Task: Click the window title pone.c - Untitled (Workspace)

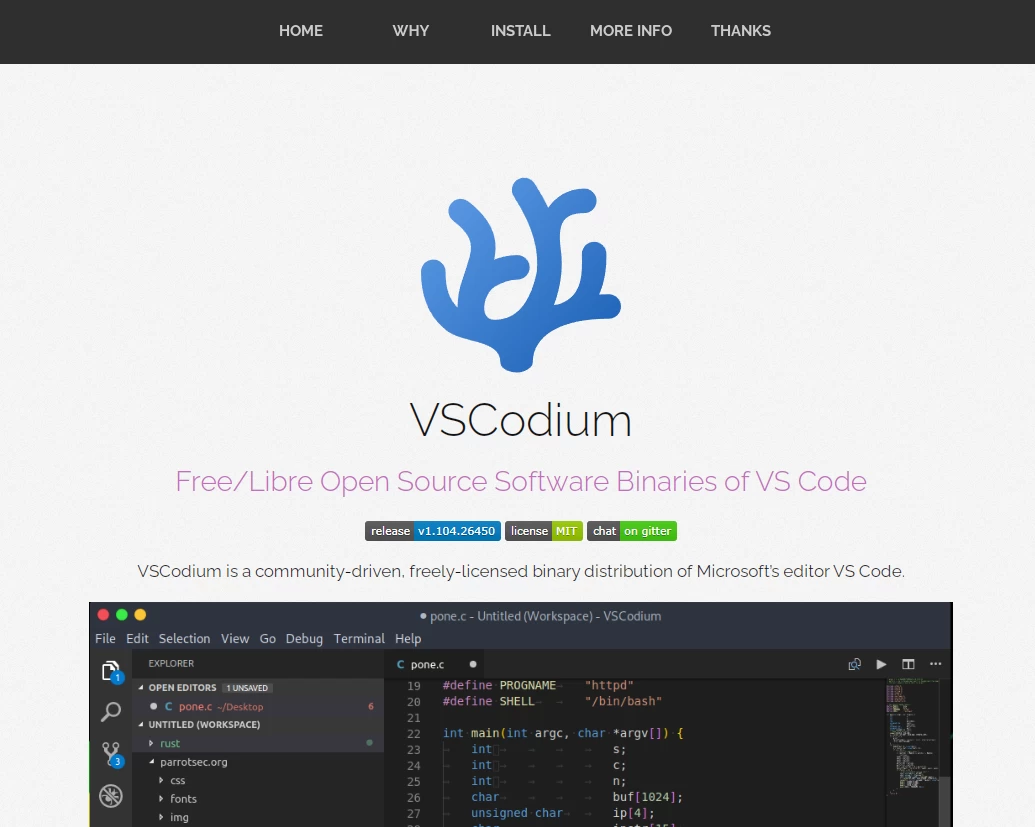Action: (x=541, y=616)
